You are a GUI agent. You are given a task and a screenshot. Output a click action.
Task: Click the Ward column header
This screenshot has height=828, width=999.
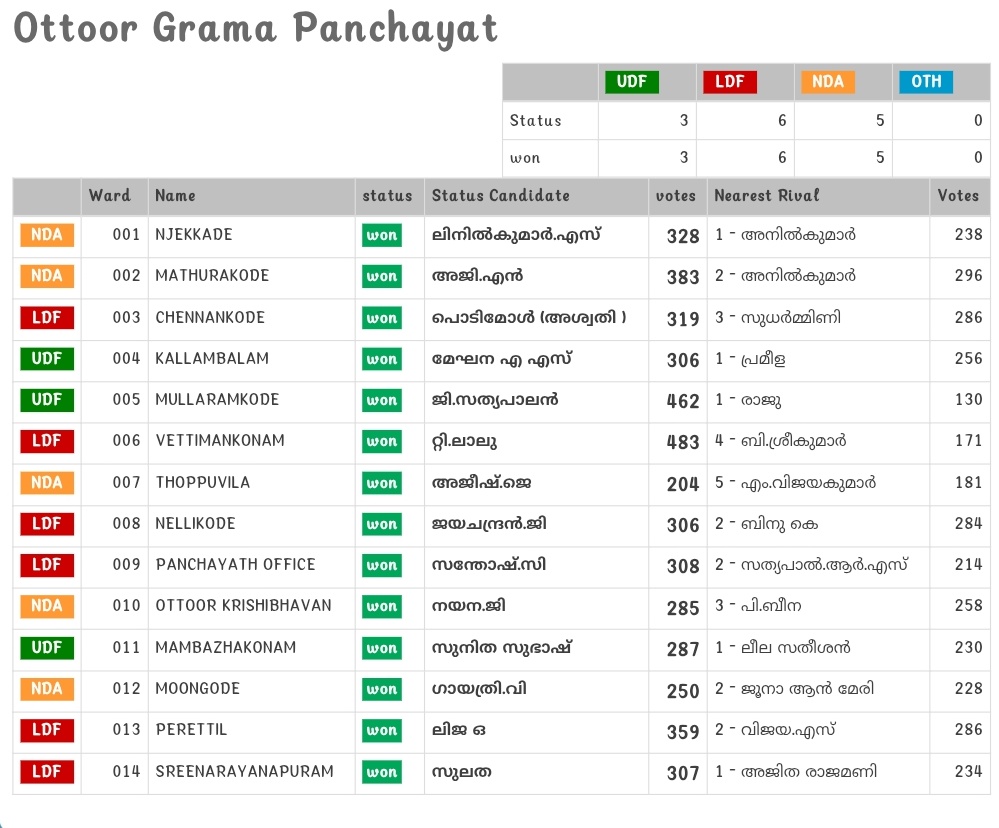pyautogui.click(x=110, y=196)
